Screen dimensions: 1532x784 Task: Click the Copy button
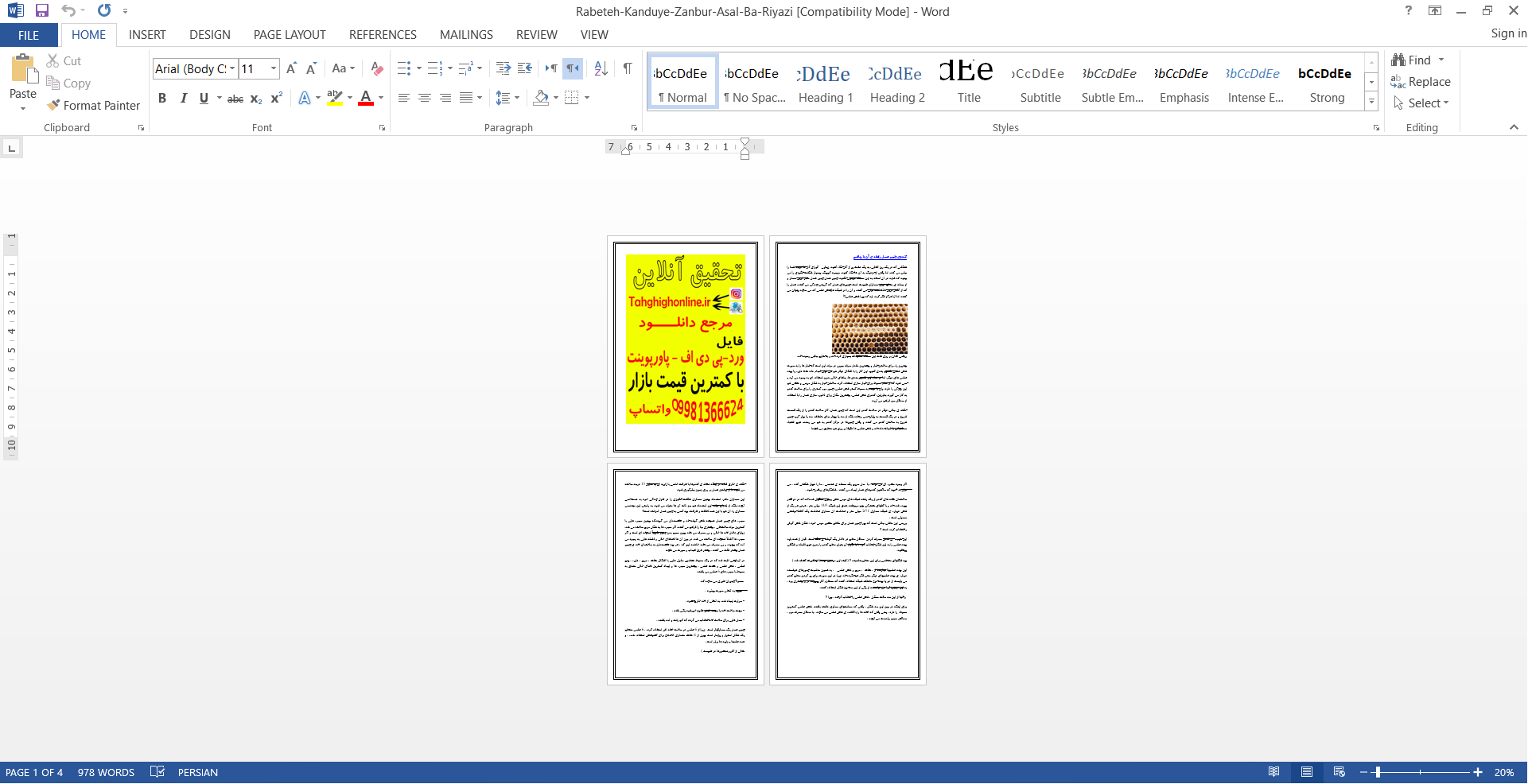pyautogui.click(x=68, y=83)
